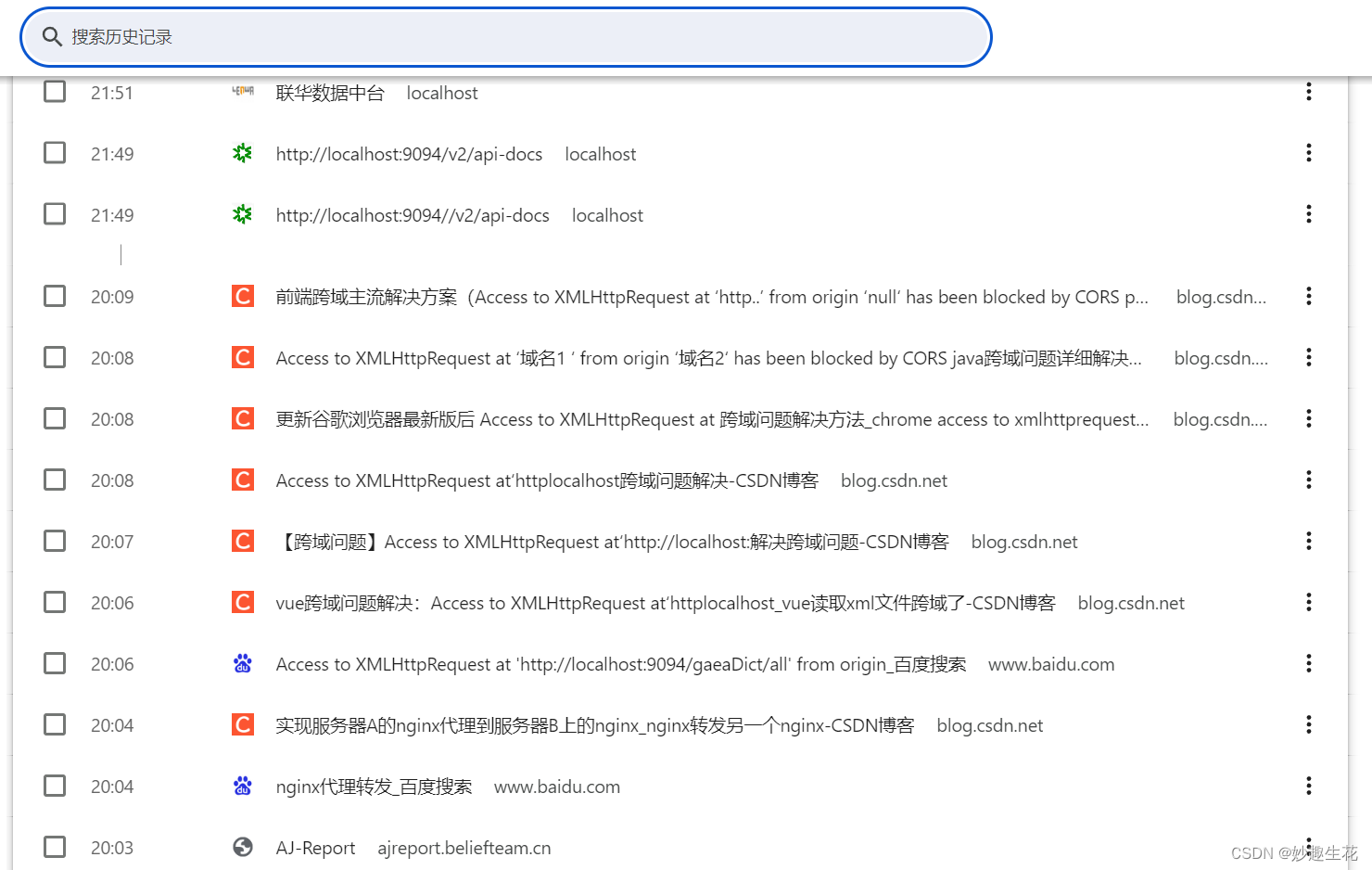
Task: Open the actions menu for the first api-docs entry
Action: (1308, 152)
